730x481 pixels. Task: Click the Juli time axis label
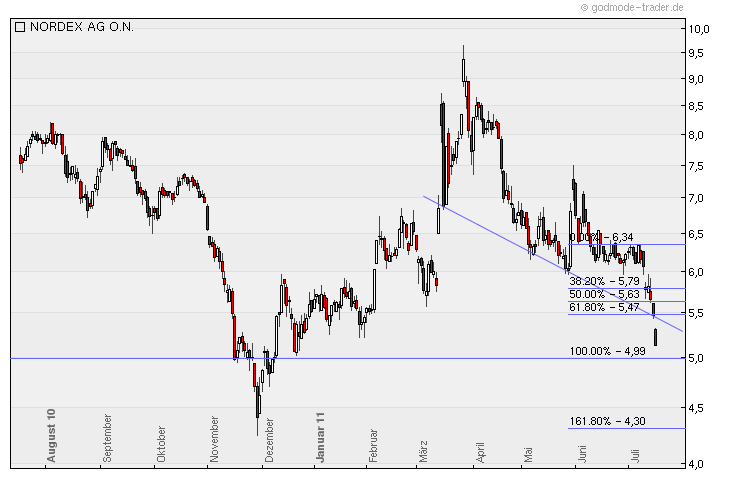(x=635, y=455)
